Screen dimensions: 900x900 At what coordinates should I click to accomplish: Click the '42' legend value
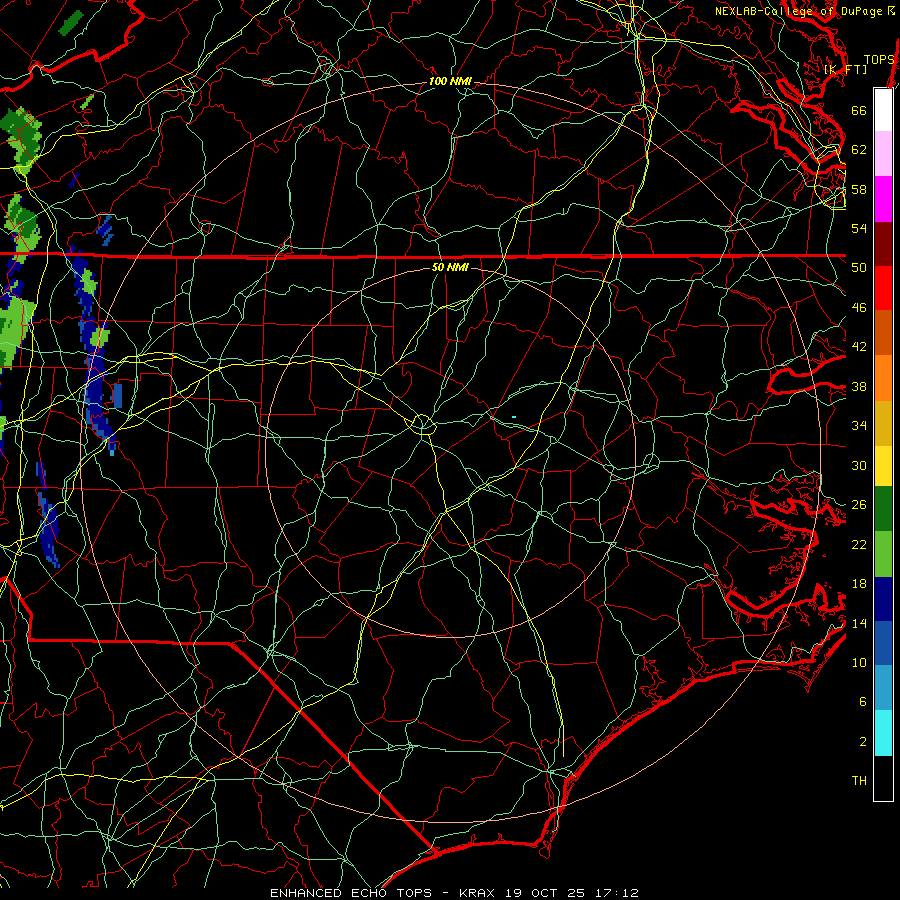(x=859, y=347)
